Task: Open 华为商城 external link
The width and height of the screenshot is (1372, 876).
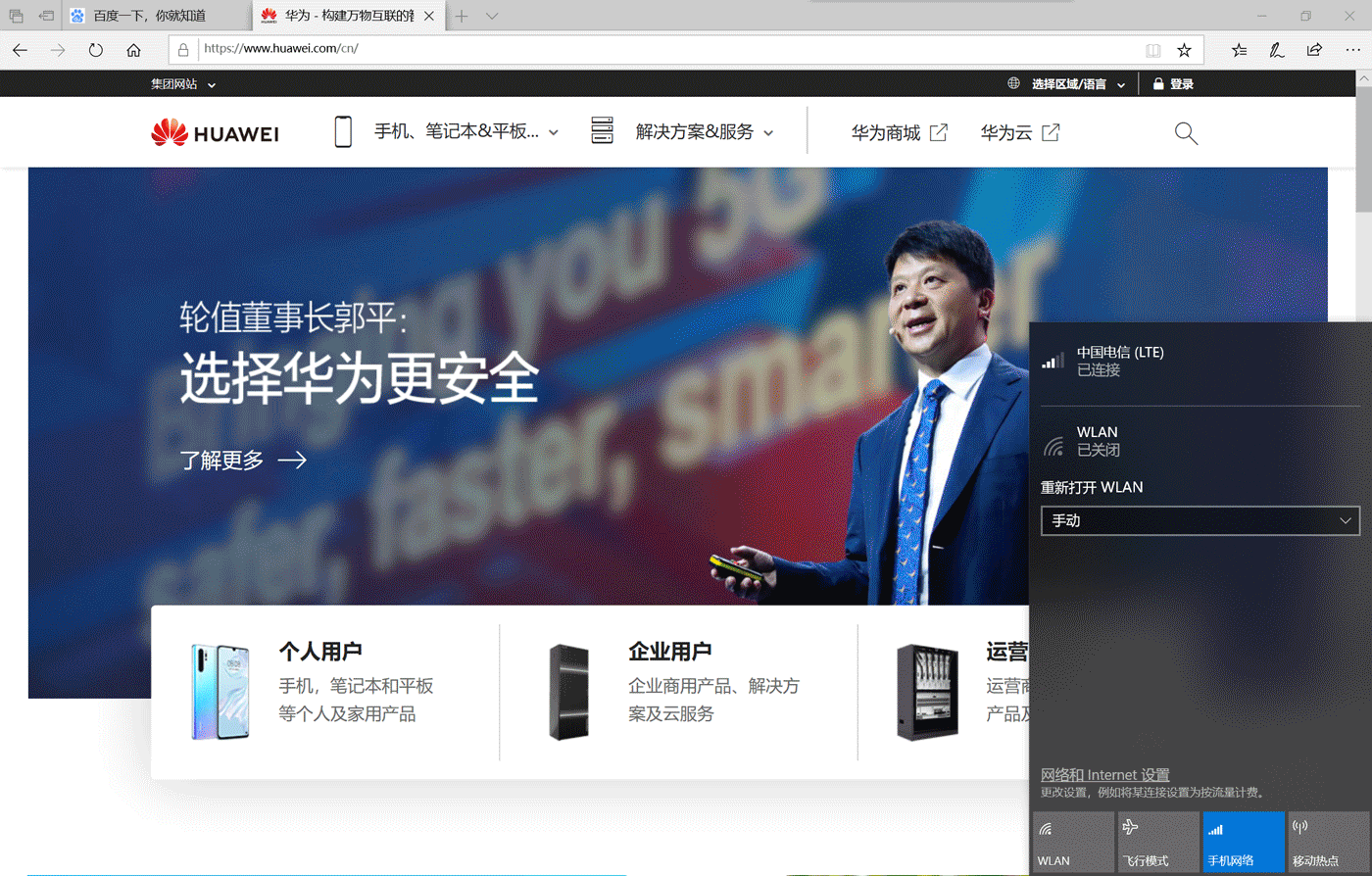Action: (899, 132)
